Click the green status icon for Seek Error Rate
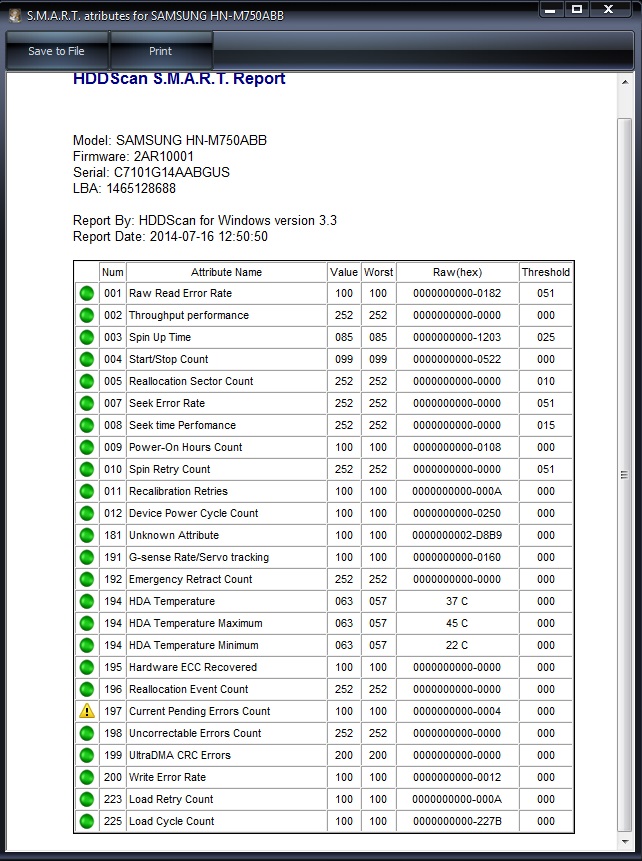Image resolution: width=642 pixels, height=861 pixels. (87, 403)
